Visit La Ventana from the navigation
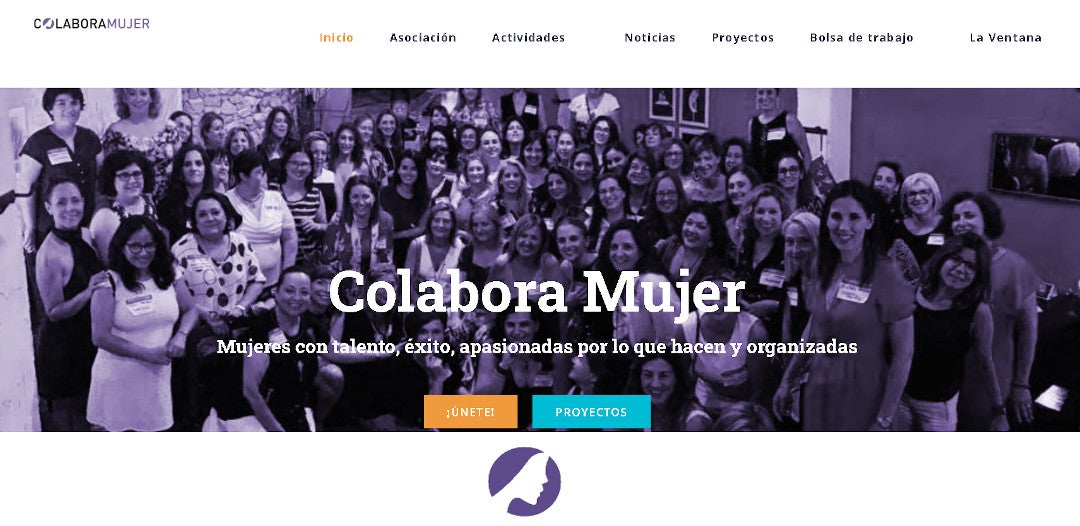 [x=1005, y=38]
